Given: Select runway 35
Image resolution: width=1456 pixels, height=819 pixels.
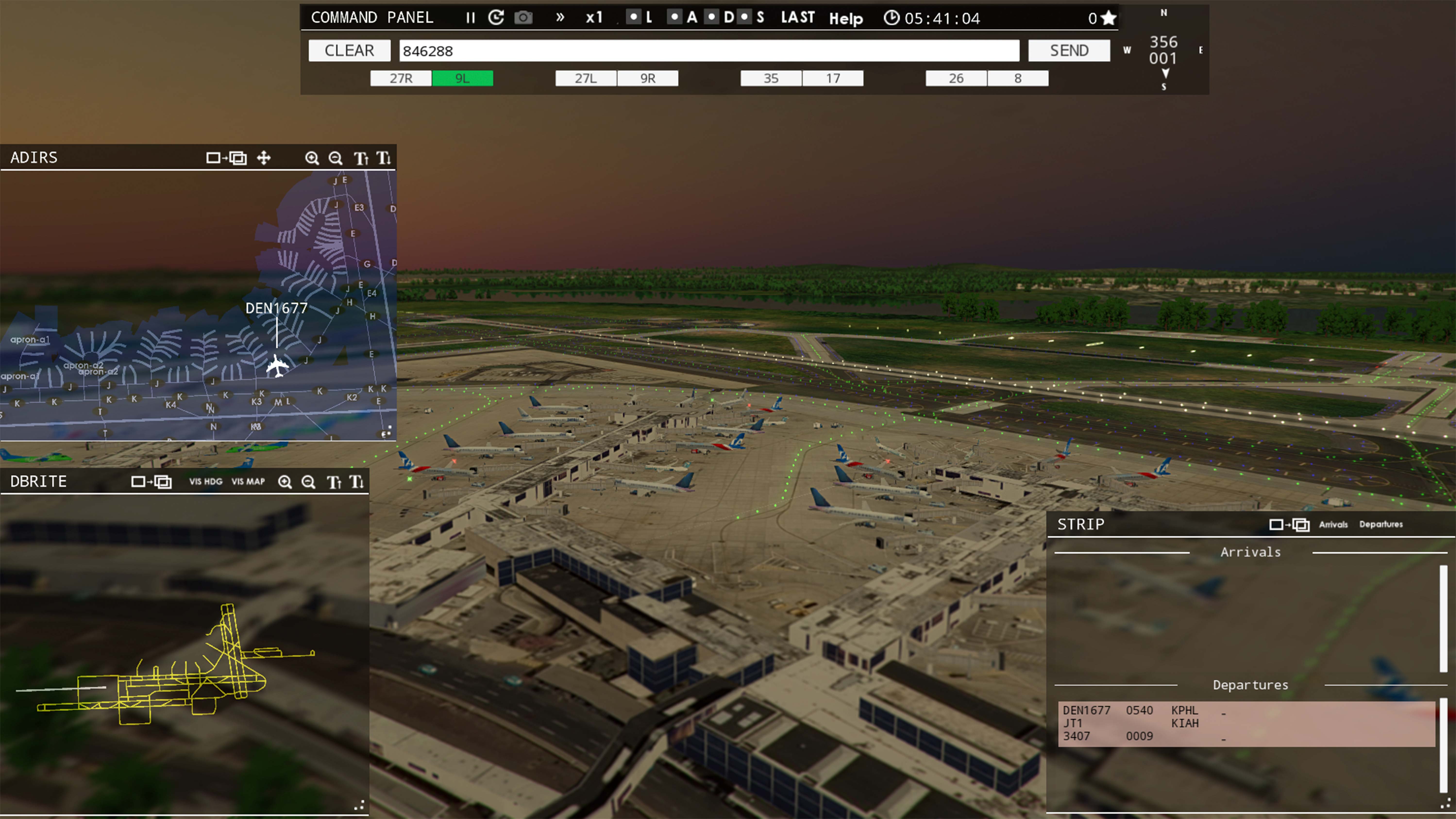Looking at the screenshot, I should [771, 79].
